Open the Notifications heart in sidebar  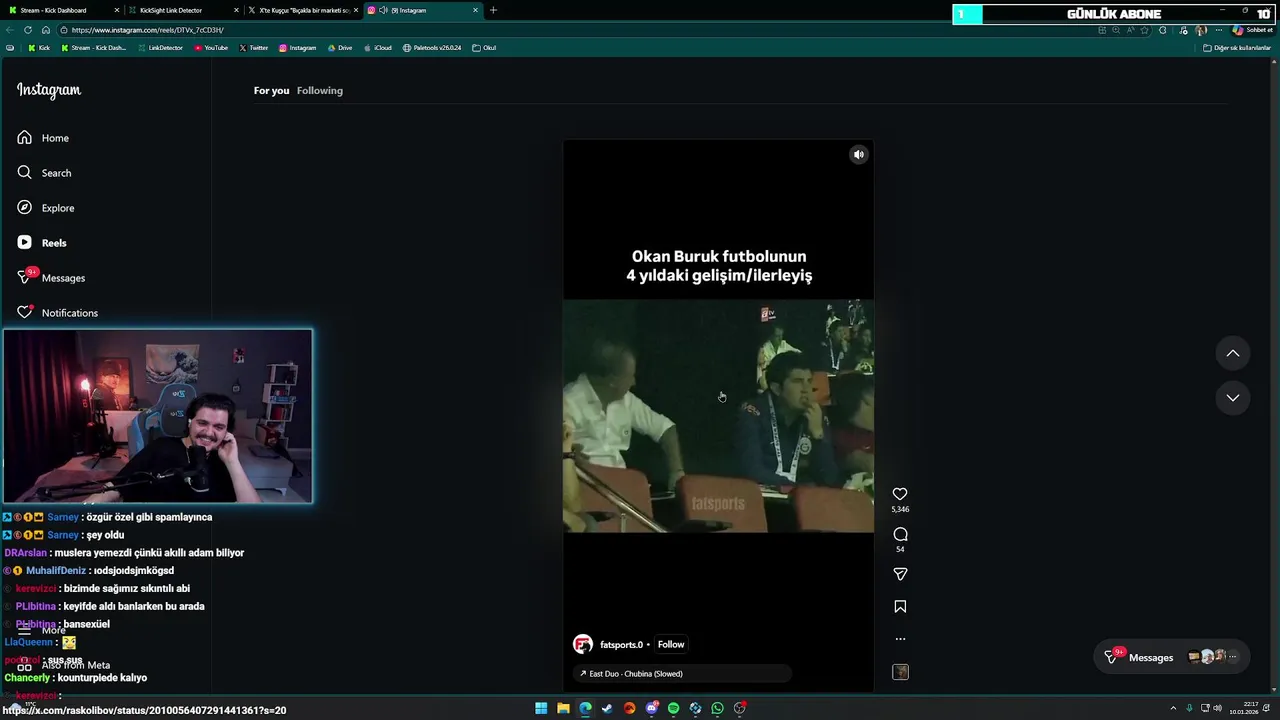pos(58,313)
